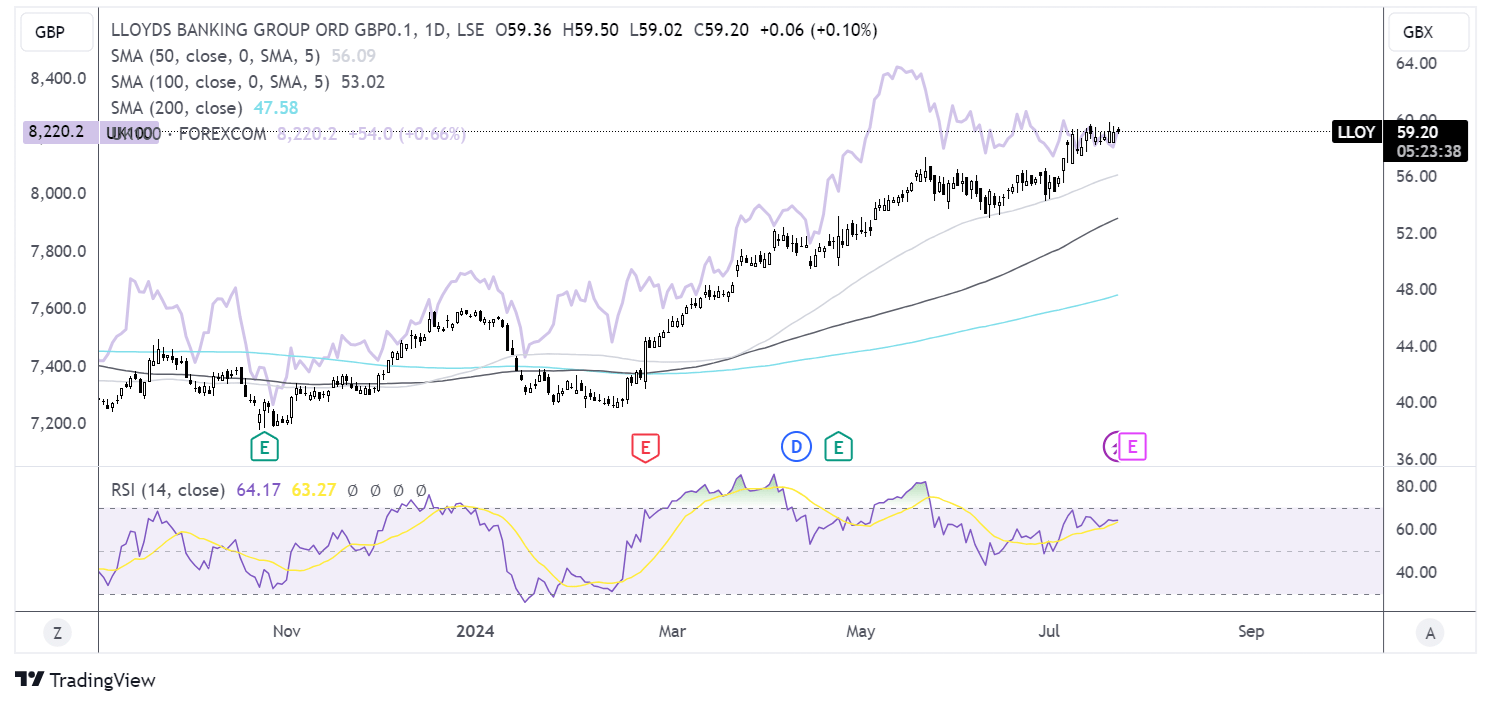
Task: Click the 7,200.0 left scale label
Action: (58, 423)
